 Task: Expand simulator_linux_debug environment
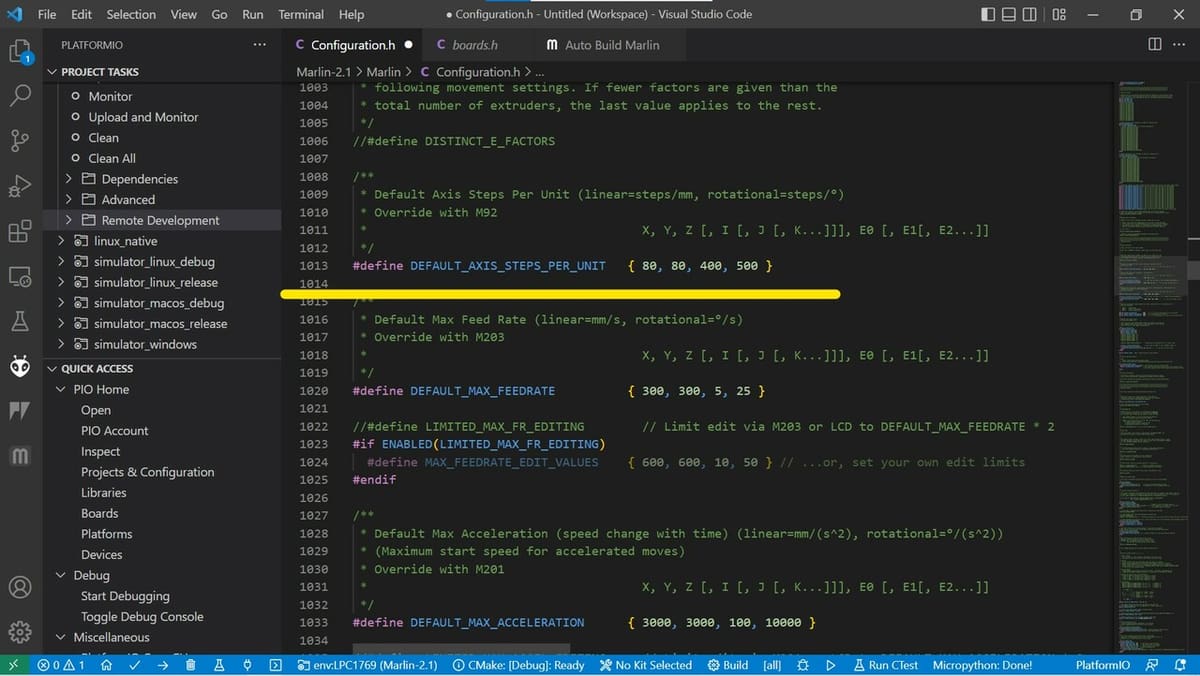[x=154, y=262]
